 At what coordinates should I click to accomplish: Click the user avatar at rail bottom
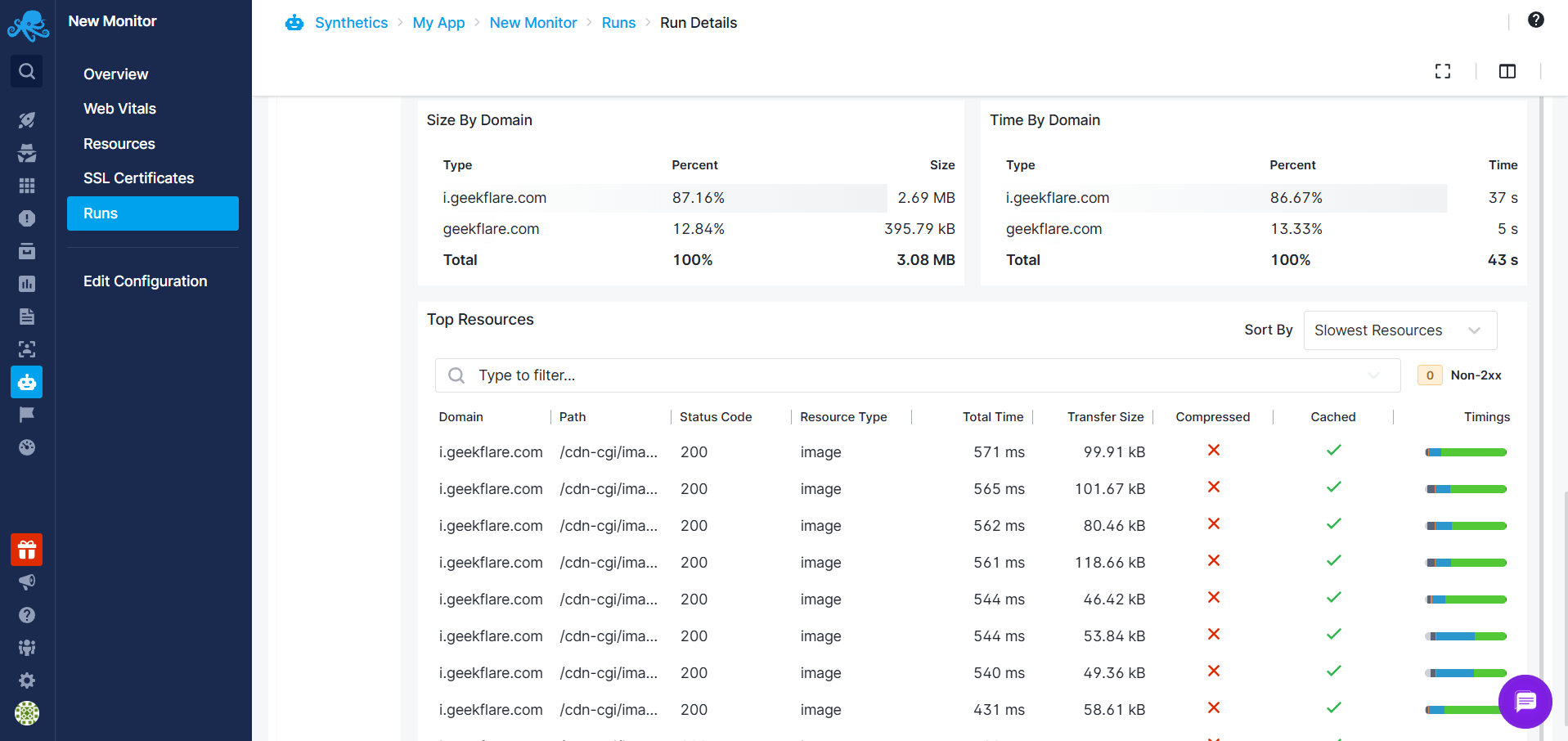coord(27,713)
